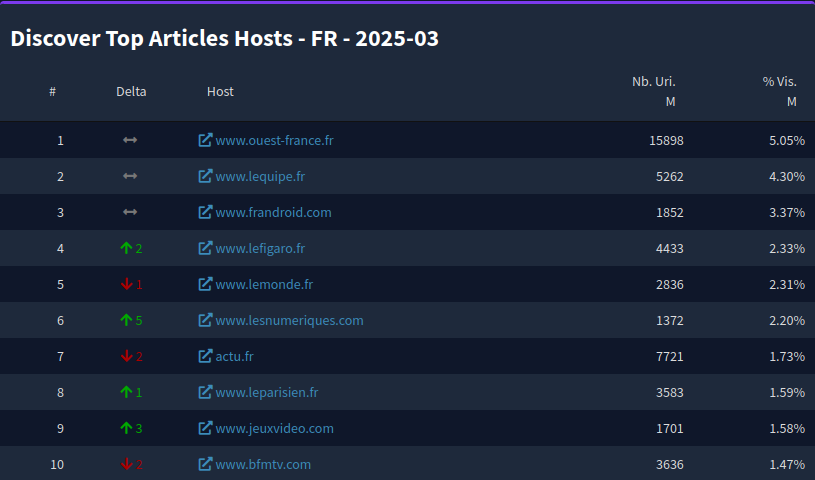Click green up arrow in lesnumeriques.com row

click(126, 320)
